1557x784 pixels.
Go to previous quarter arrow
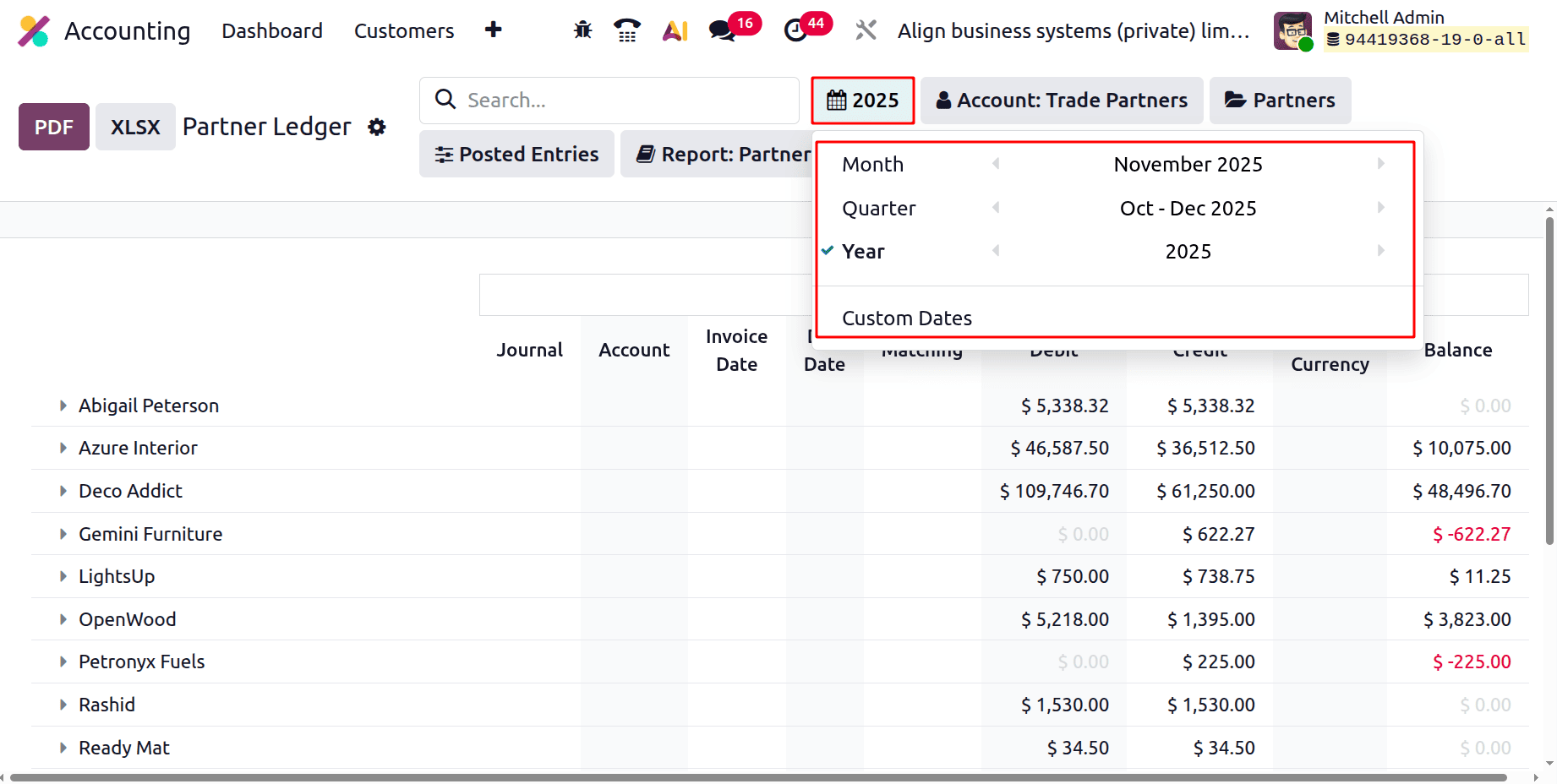pos(996,208)
